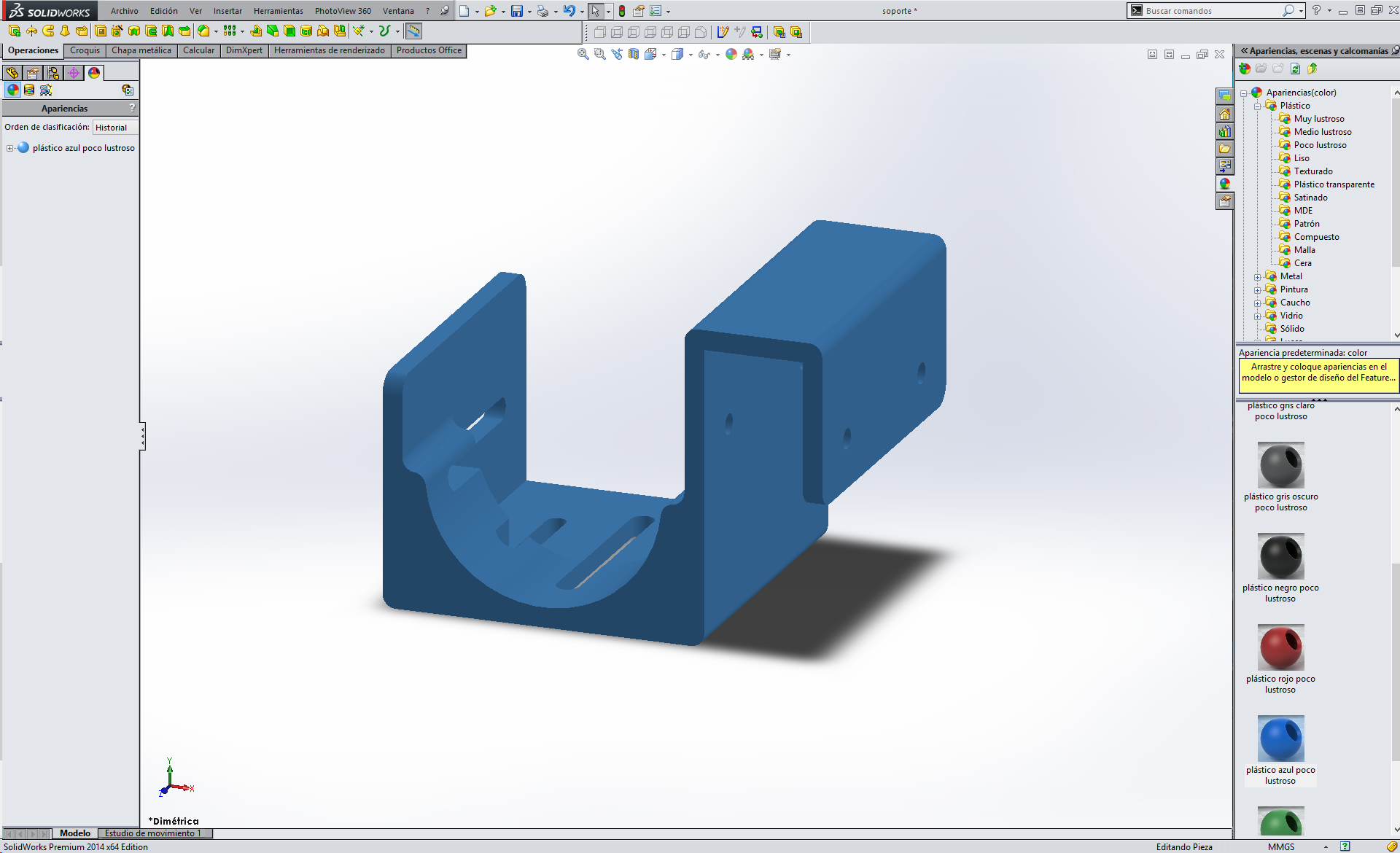
Task: Select the Muy lustroso folder in tree
Action: pyautogui.click(x=1319, y=119)
